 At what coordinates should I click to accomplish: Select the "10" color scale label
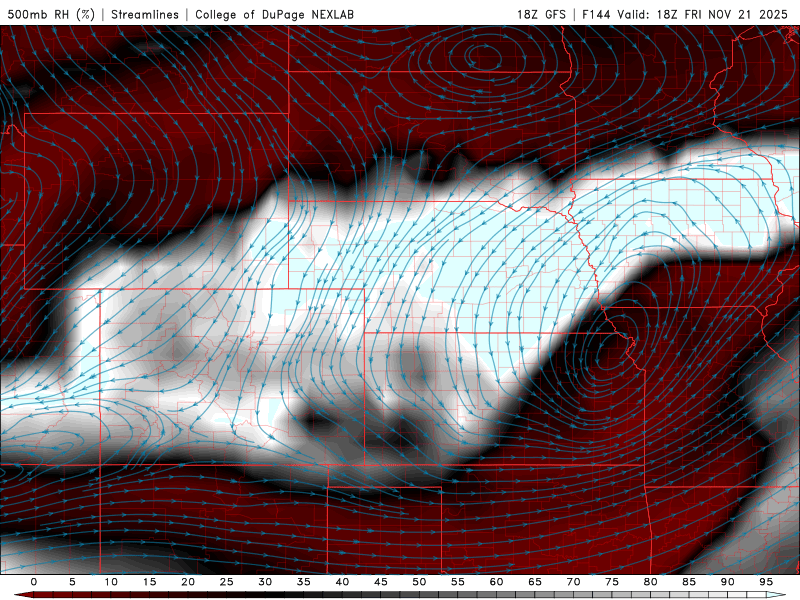(111, 582)
